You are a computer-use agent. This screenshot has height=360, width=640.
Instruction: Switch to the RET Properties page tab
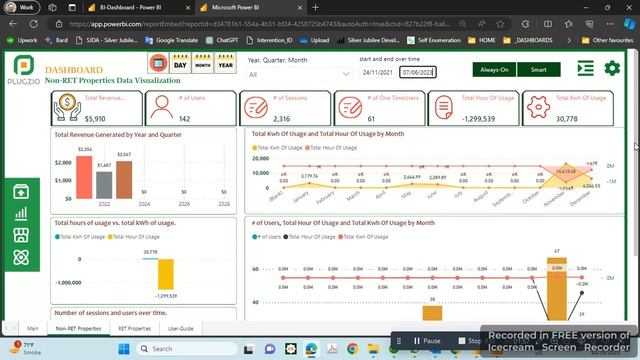(134, 328)
